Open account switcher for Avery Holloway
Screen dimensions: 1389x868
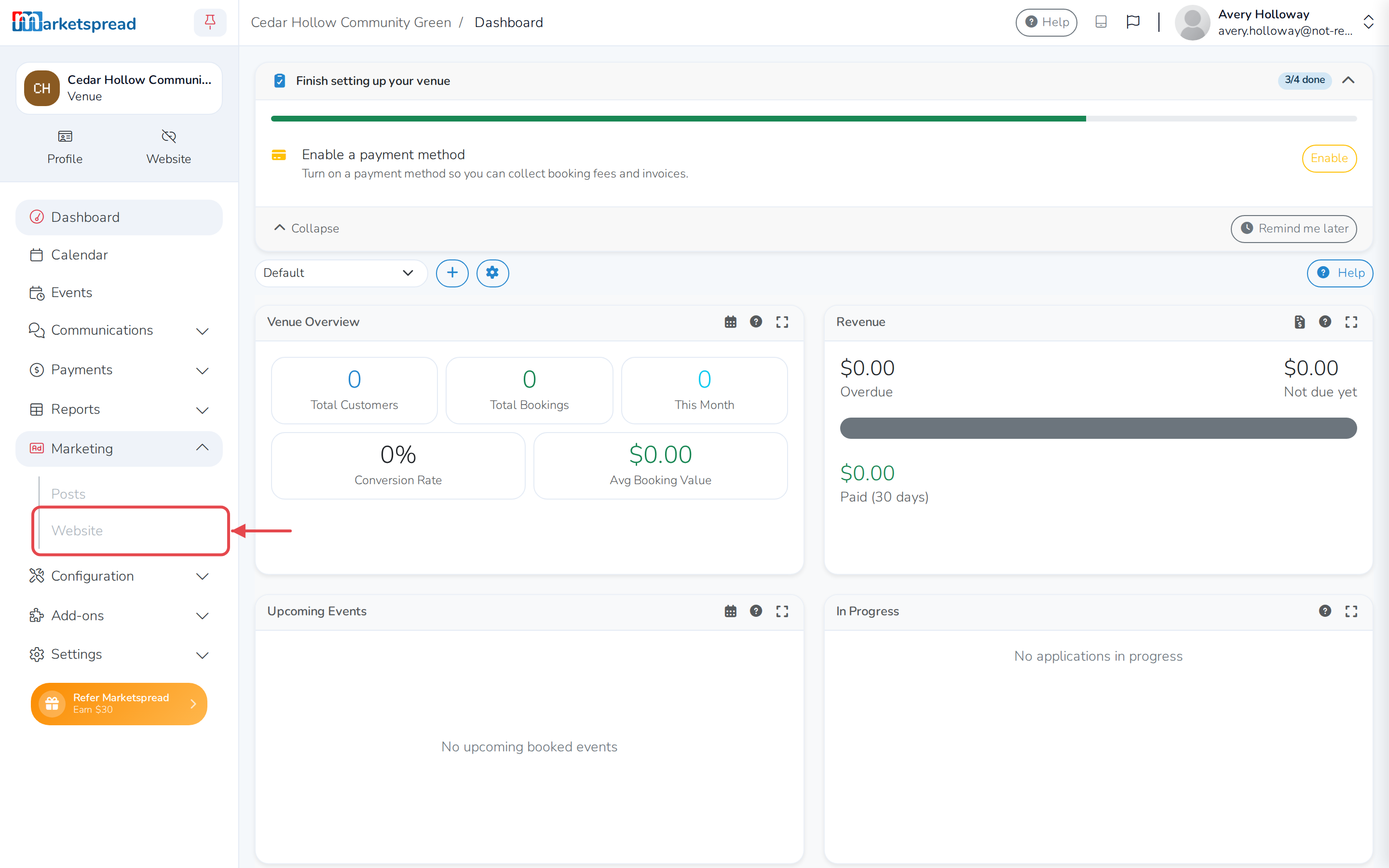pyautogui.click(x=1368, y=22)
